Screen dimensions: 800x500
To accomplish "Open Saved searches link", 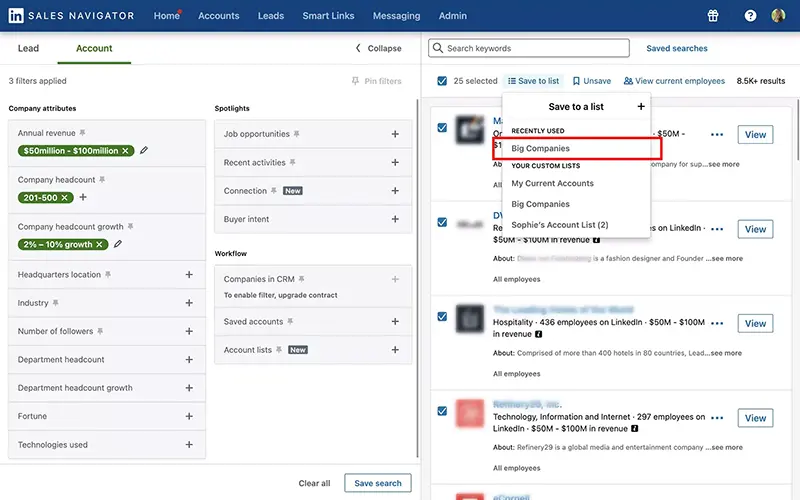I will point(677,48).
